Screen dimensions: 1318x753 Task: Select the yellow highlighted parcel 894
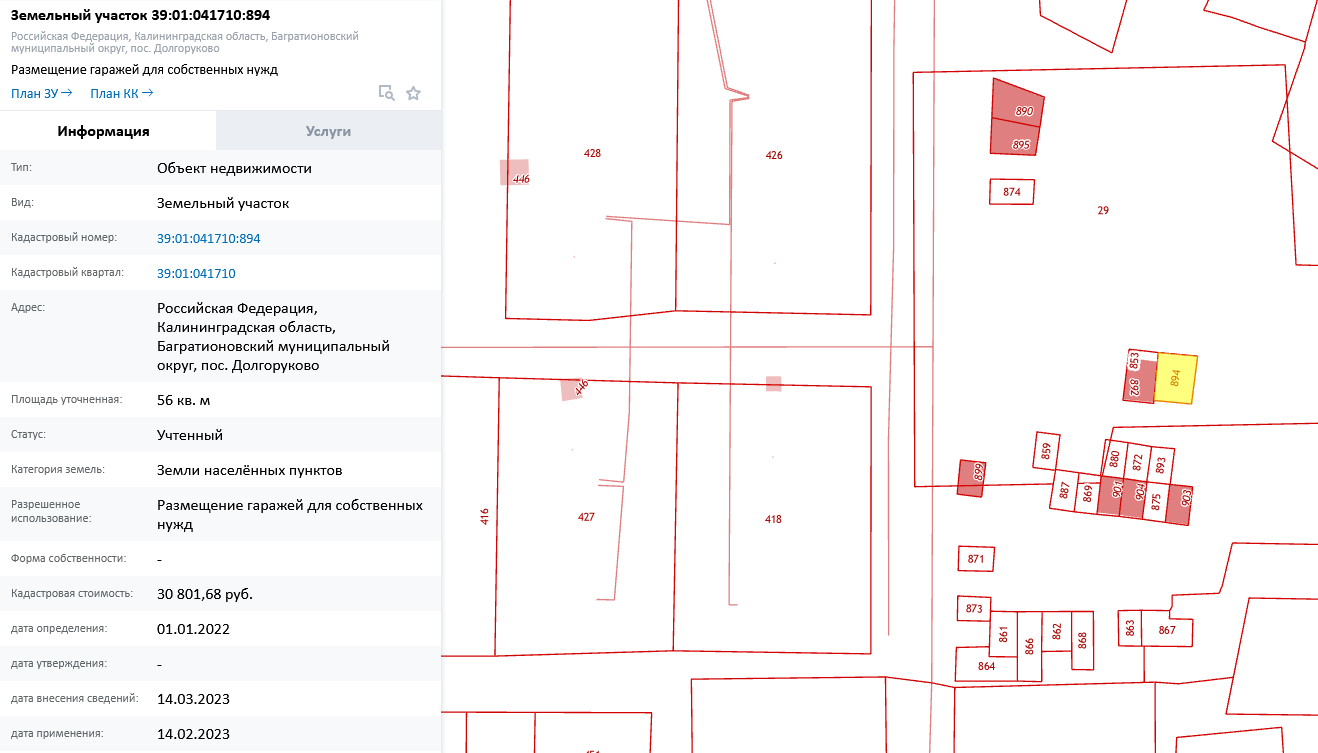(x=1176, y=379)
